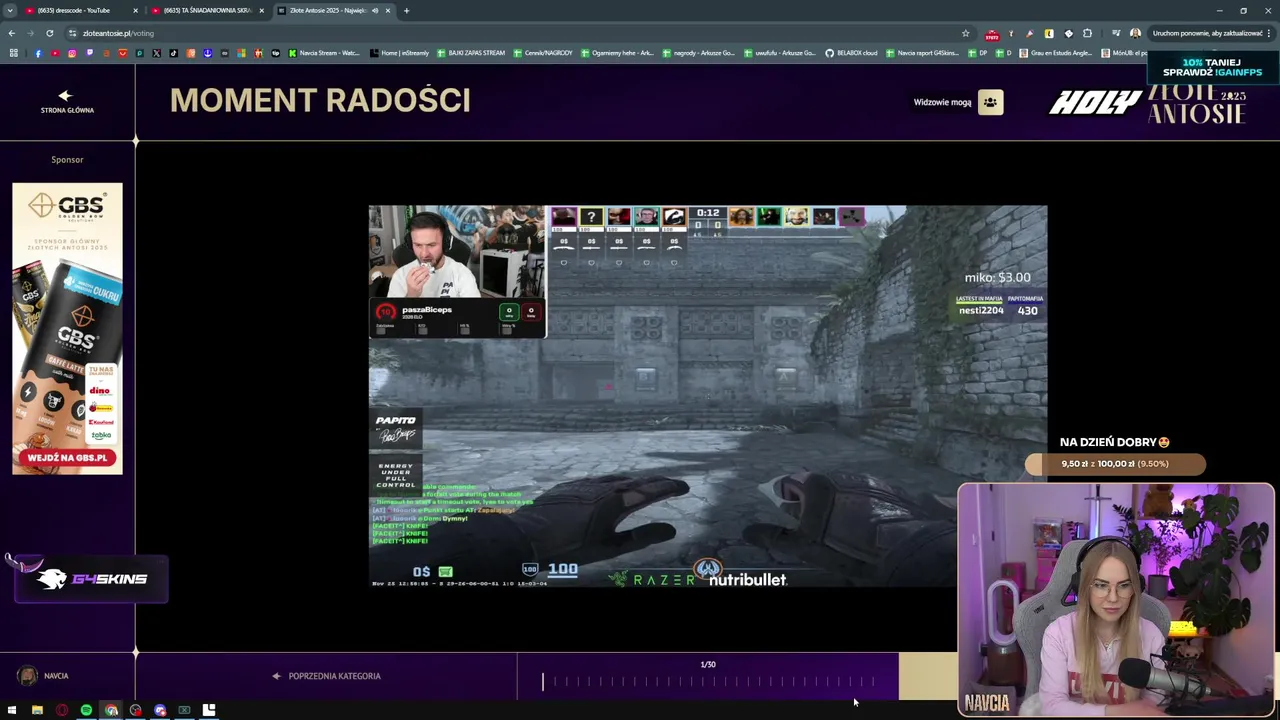Viewport: 1280px width, 720px height.
Task: Open the tab search dropdown arrow
Action: [x=10, y=10]
